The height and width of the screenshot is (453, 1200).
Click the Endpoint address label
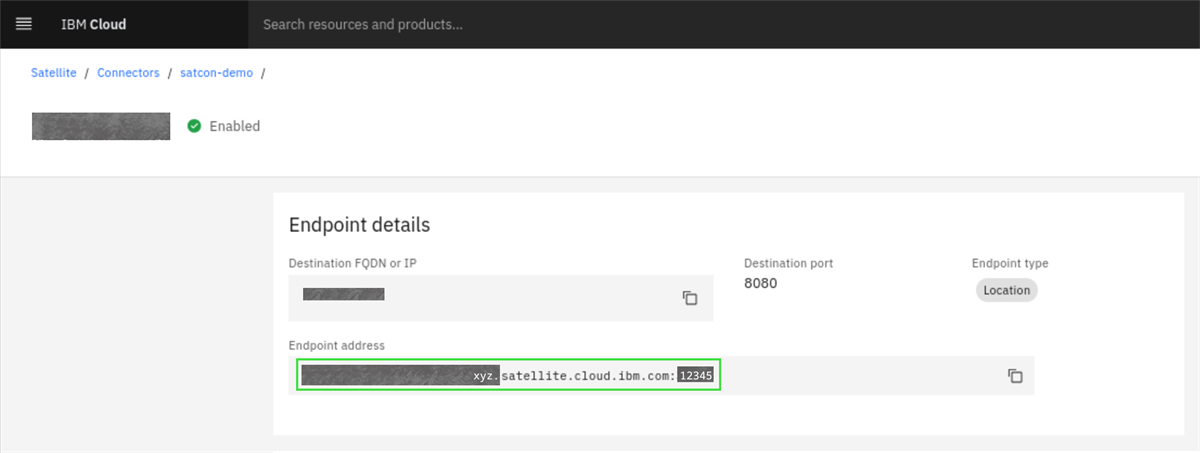336,345
